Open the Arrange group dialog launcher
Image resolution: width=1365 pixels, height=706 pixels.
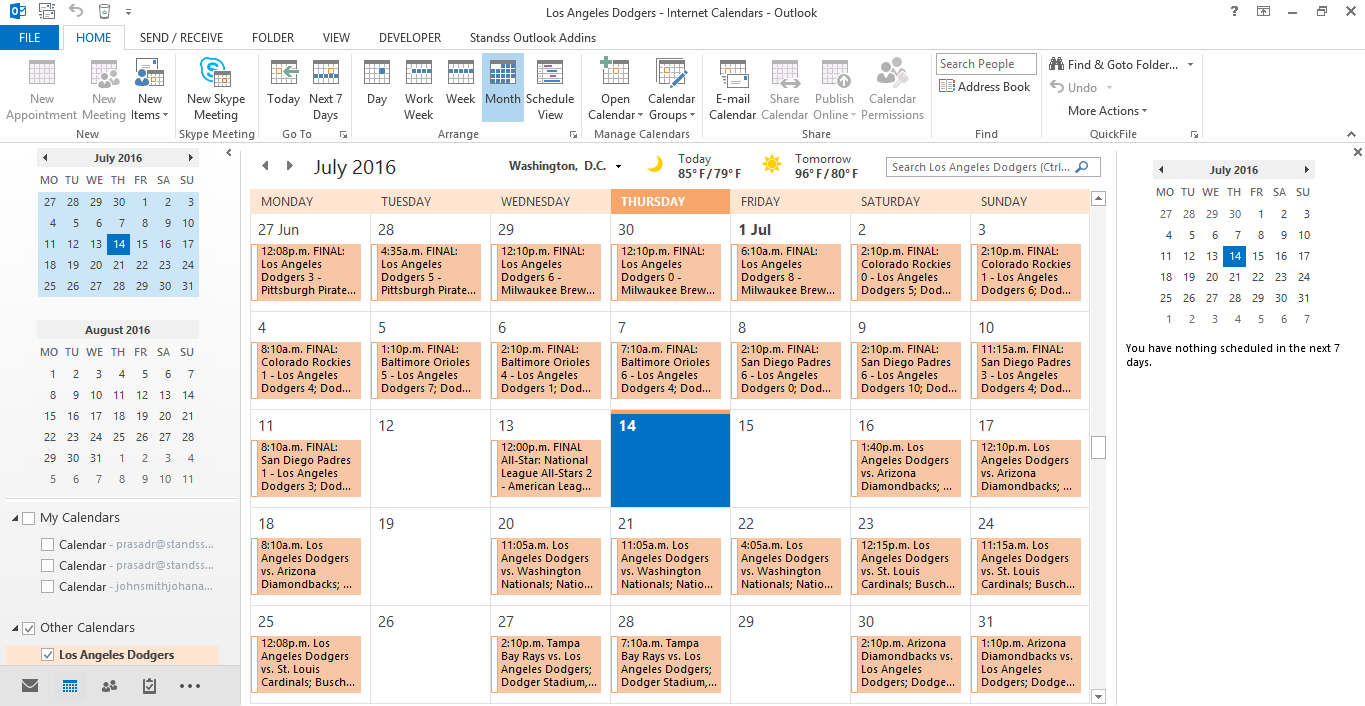coord(574,134)
